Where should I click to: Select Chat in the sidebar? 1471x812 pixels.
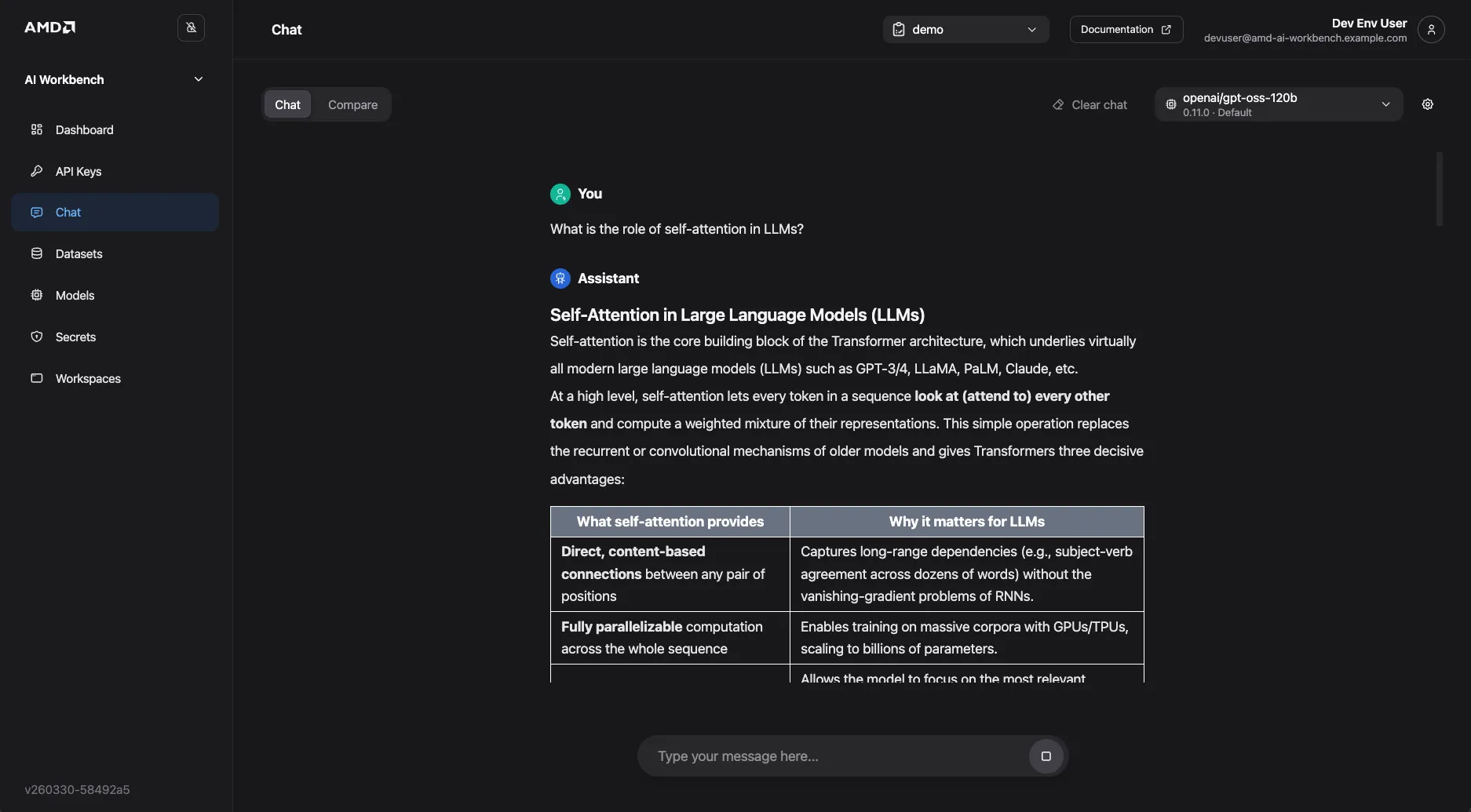(x=115, y=213)
